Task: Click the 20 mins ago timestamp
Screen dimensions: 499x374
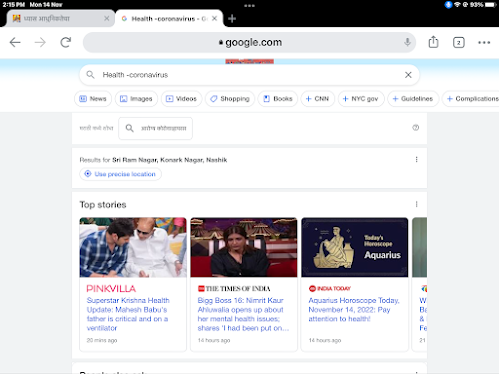Action: click(102, 340)
